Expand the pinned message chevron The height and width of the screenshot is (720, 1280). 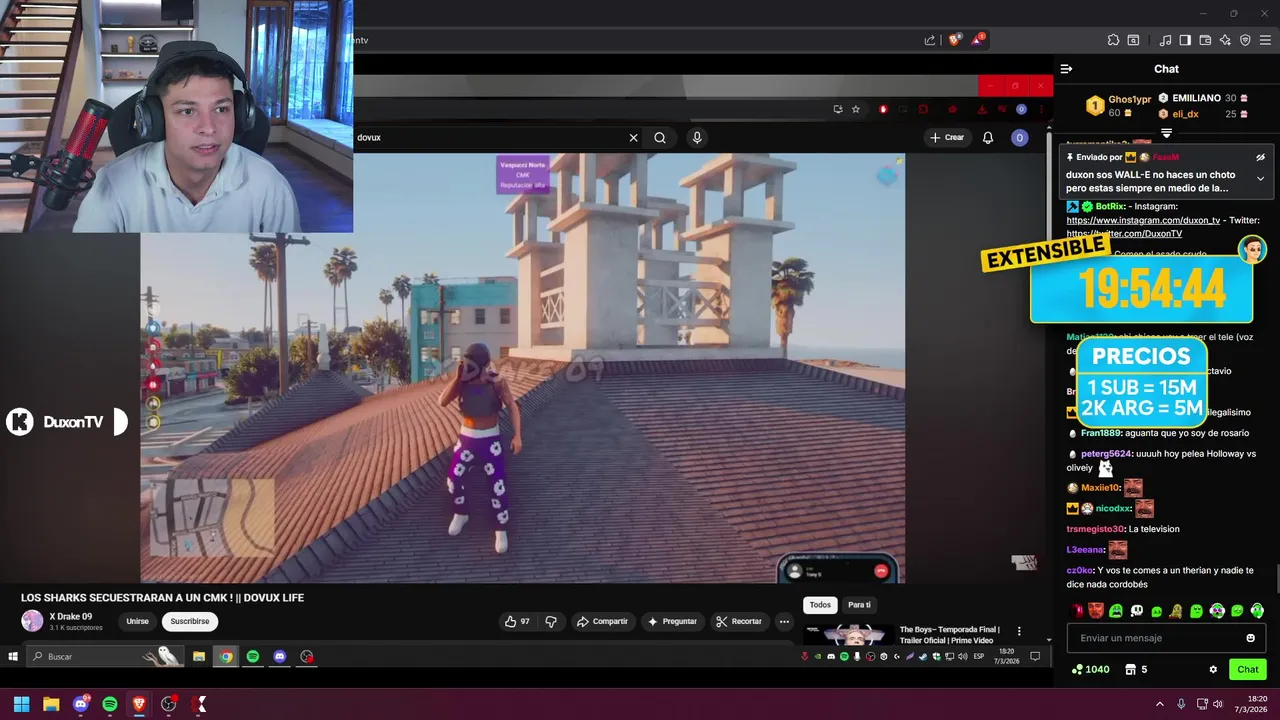pos(1260,178)
